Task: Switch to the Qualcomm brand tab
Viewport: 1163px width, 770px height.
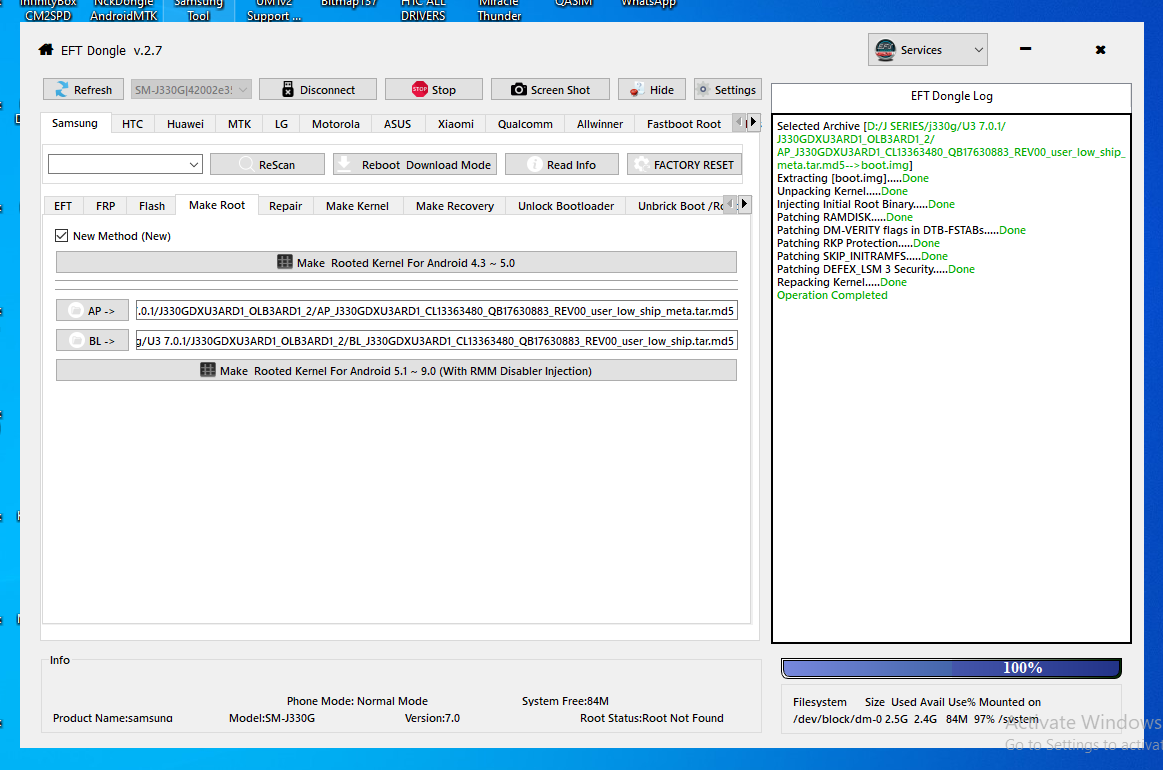Action: tap(525, 124)
